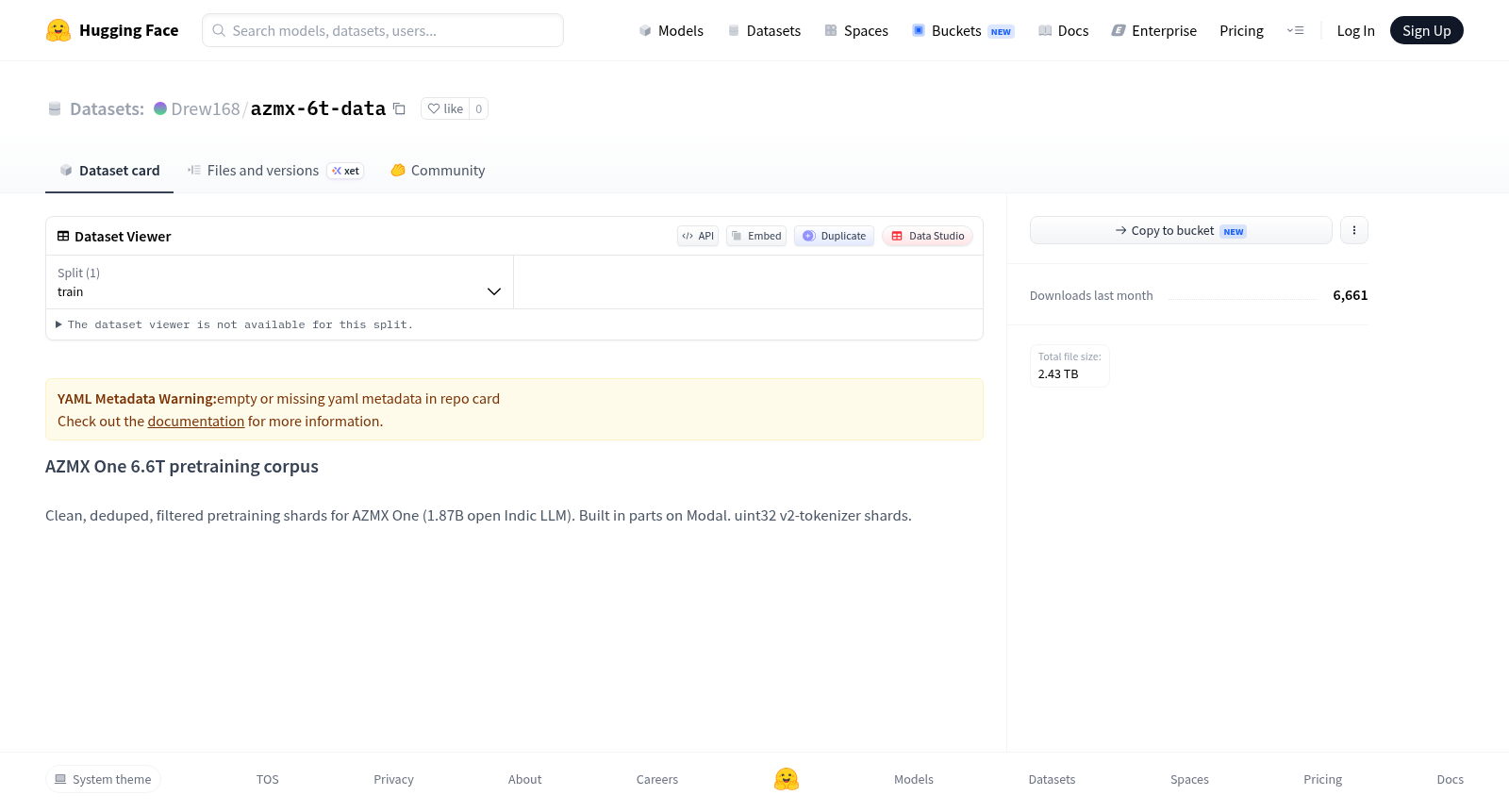Click the search magnifier icon
The image size is (1509, 812).
pos(219,30)
